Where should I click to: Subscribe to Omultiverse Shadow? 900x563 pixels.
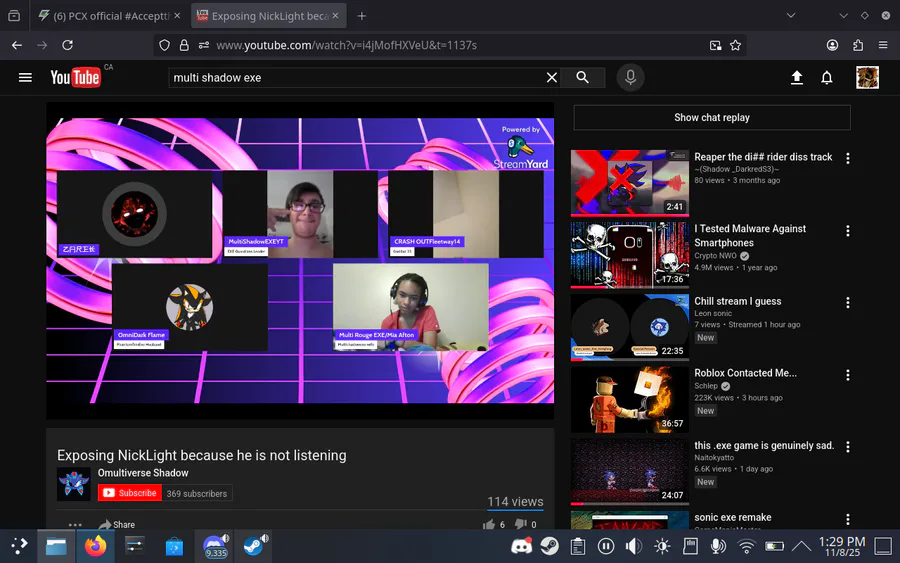tap(130, 493)
